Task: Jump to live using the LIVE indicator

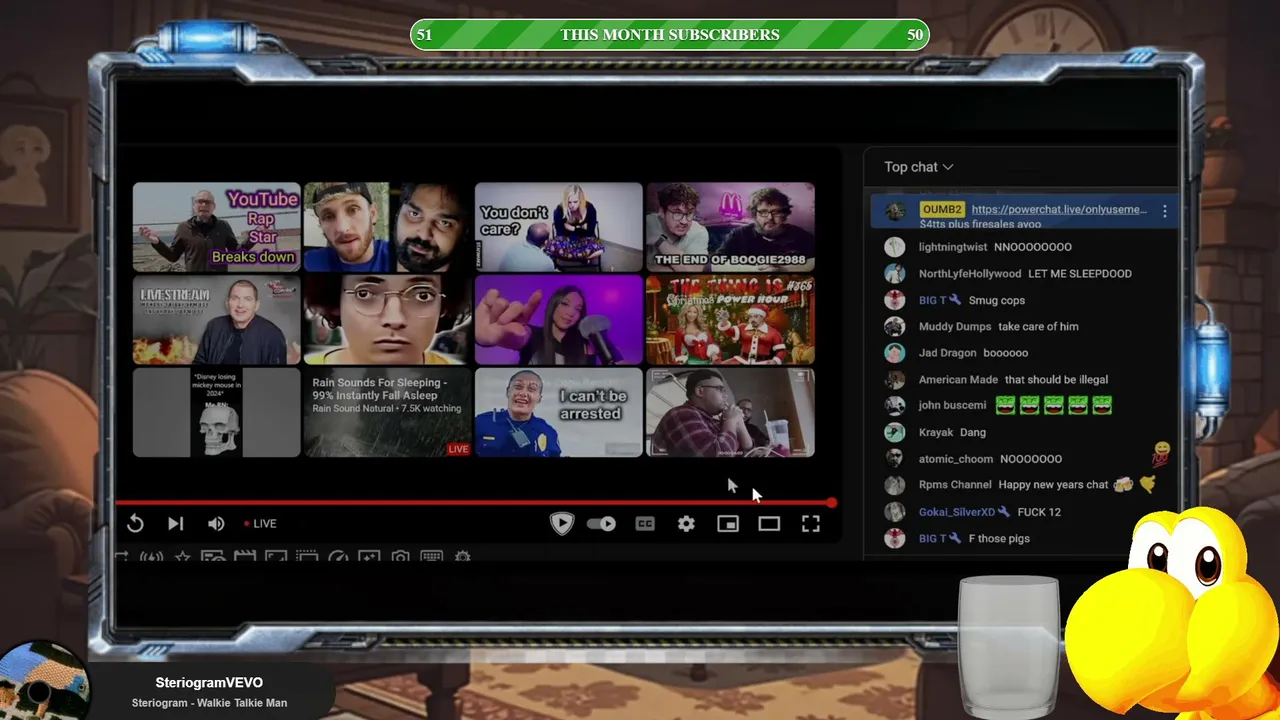Action: point(260,523)
